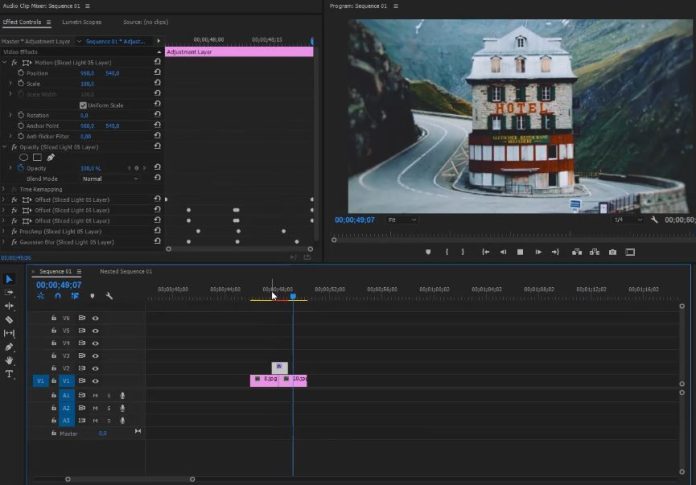Click the Export Frame camera icon
Image resolution: width=696 pixels, height=485 pixels.
(613, 252)
